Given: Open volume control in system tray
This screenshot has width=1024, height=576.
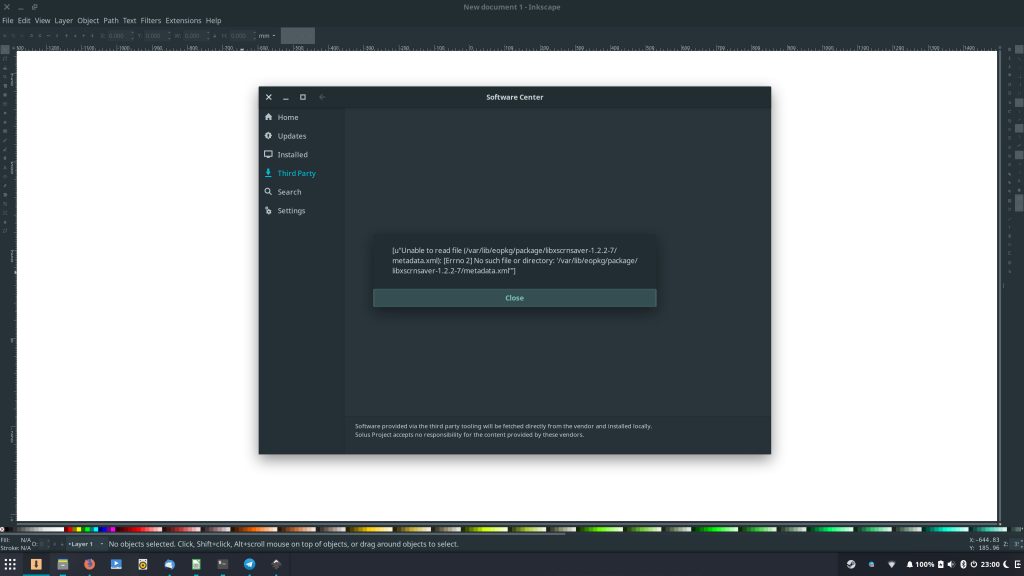Looking at the screenshot, I should 951,564.
